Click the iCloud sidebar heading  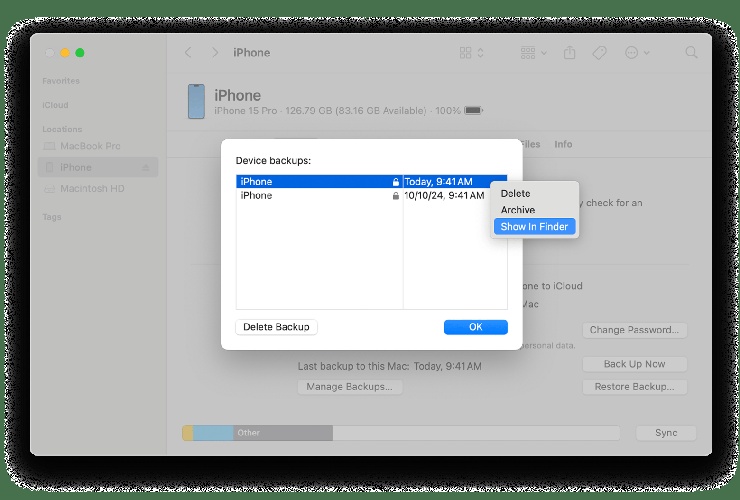click(x=55, y=105)
